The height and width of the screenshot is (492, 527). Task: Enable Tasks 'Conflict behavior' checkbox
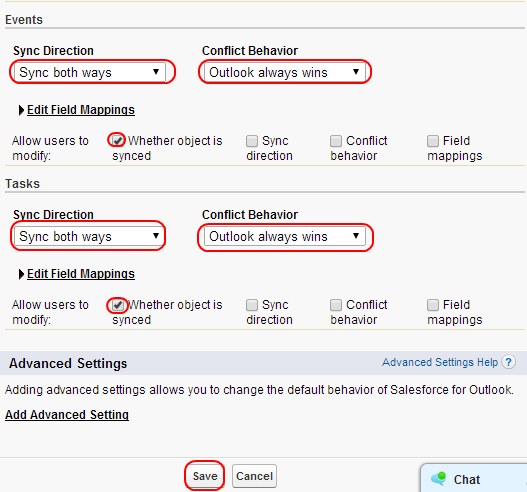click(336, 305)
